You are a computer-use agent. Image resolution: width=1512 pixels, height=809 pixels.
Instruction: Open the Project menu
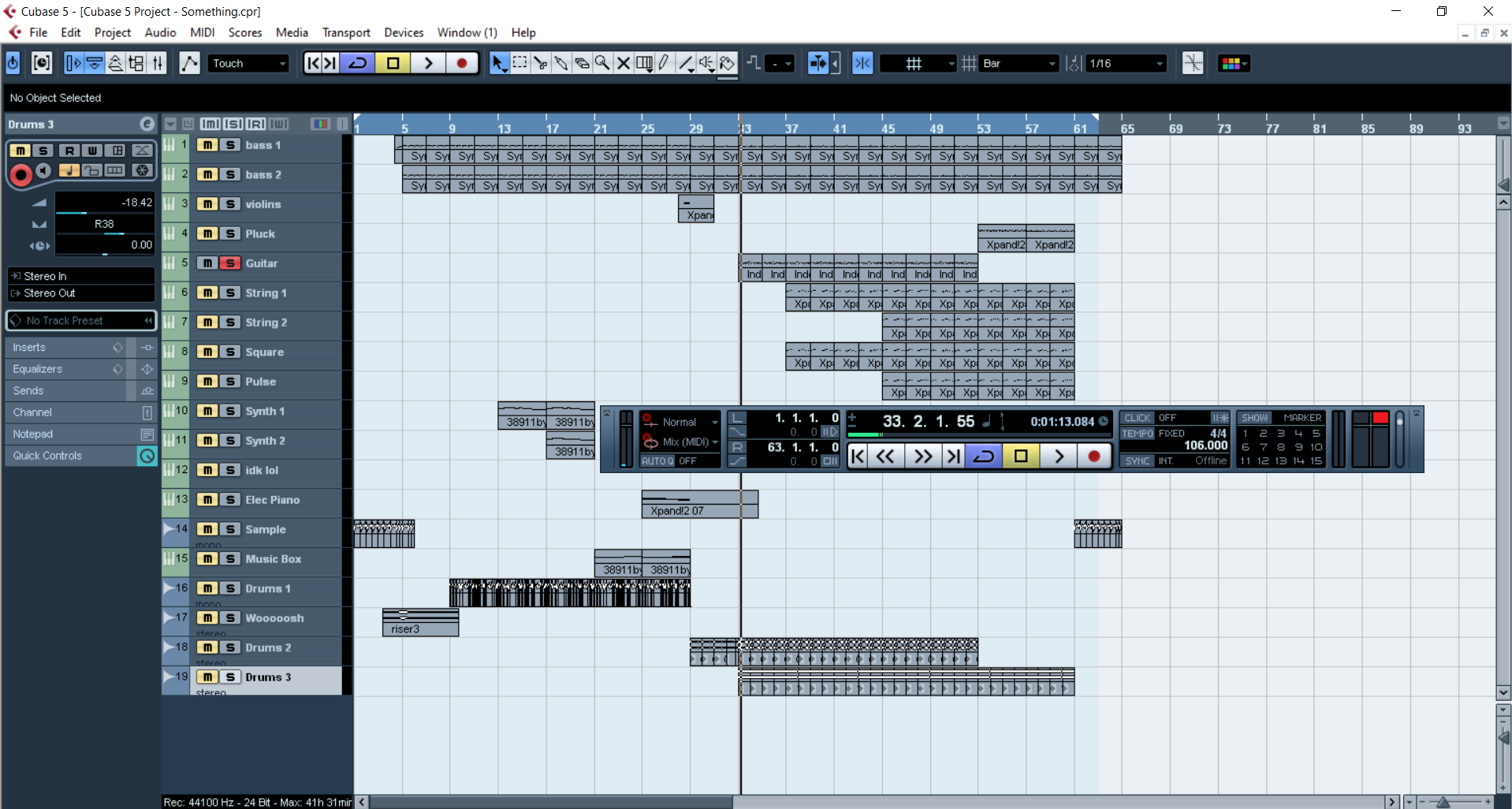[113, 32]
